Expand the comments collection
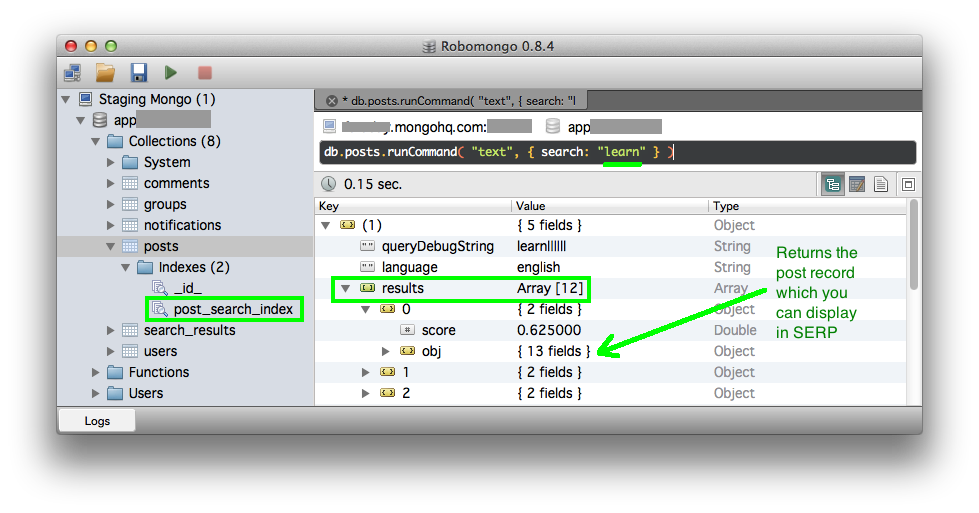The height and width of the screenshot is (513, 979). (x=111, y=183)
